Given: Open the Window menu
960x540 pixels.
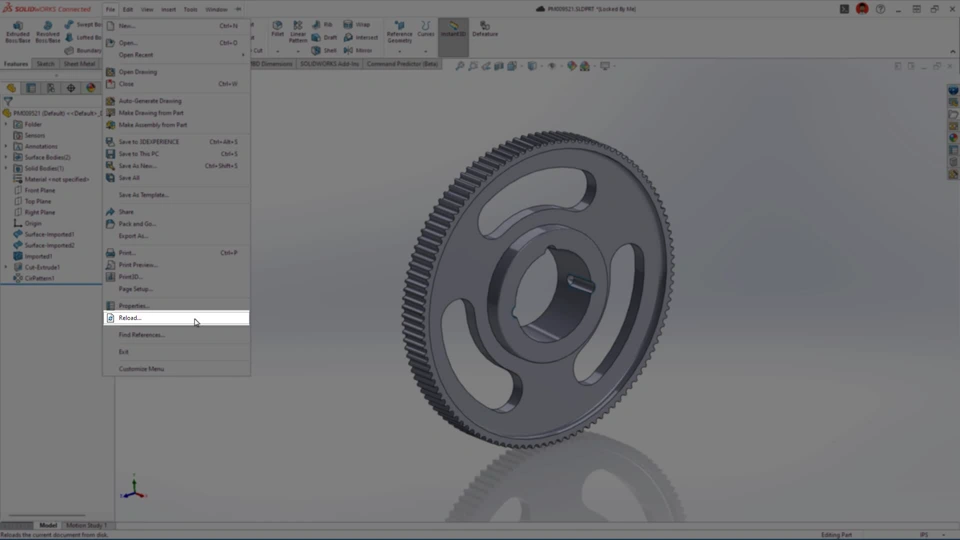Looking at the screenshot, I should pyautogui.click(x=216, y=9).
